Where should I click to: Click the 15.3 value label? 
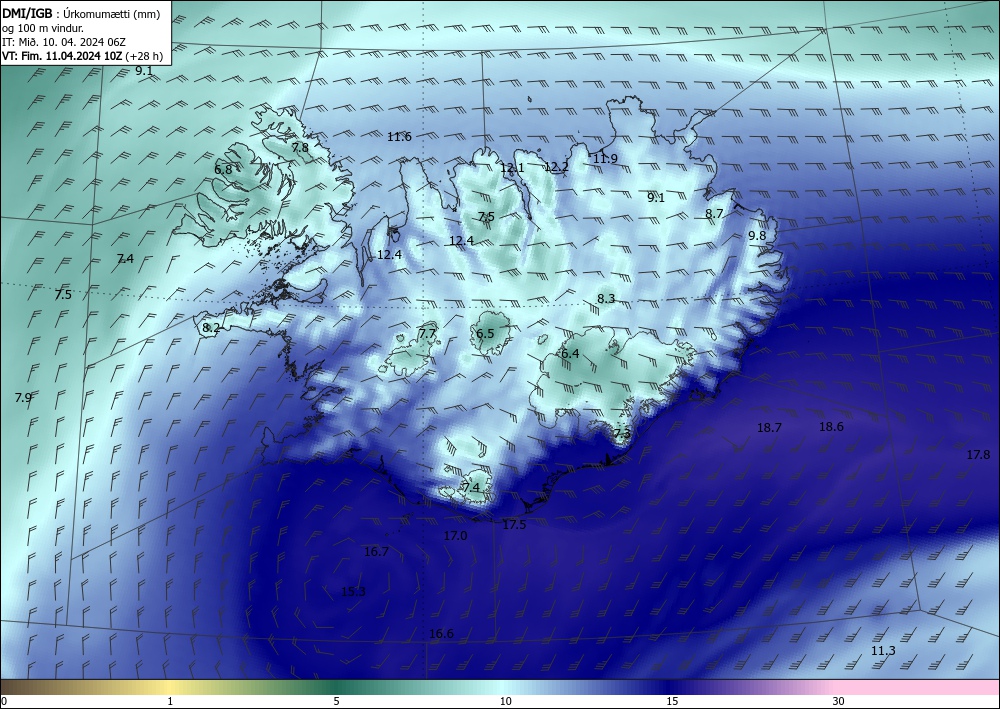coord(353,592)
